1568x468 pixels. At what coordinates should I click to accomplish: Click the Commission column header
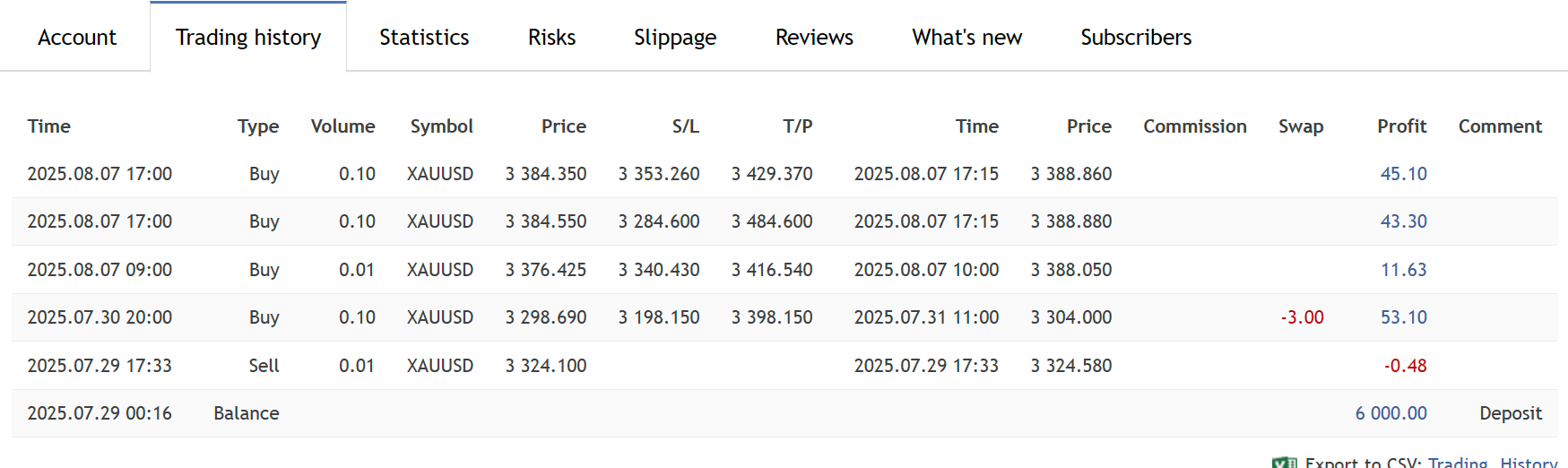pyautogui.click(x=1194, y=126)
